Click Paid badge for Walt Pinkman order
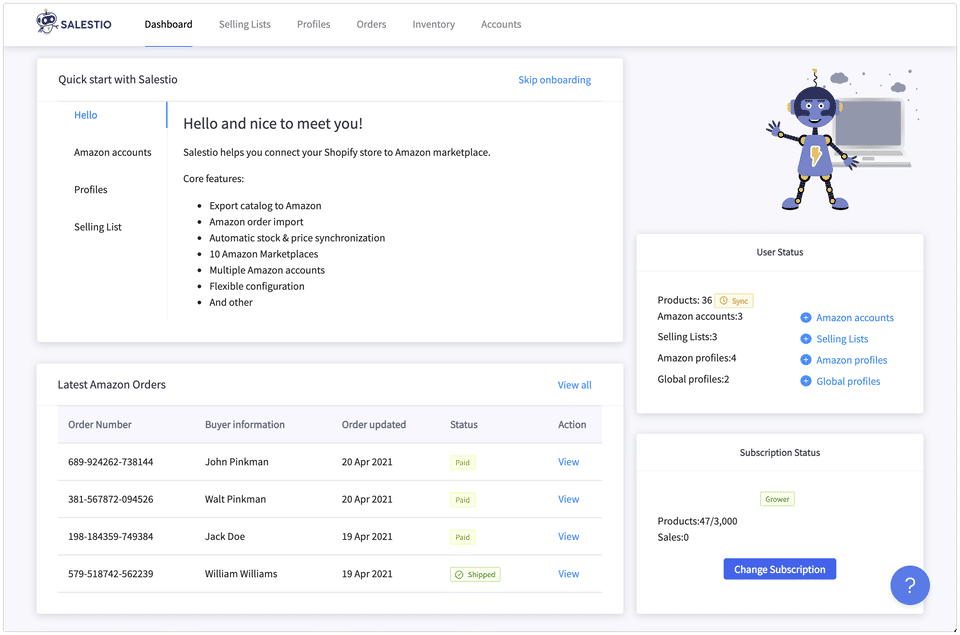Viewport: 960px width, 635px height. click(462, 500)
